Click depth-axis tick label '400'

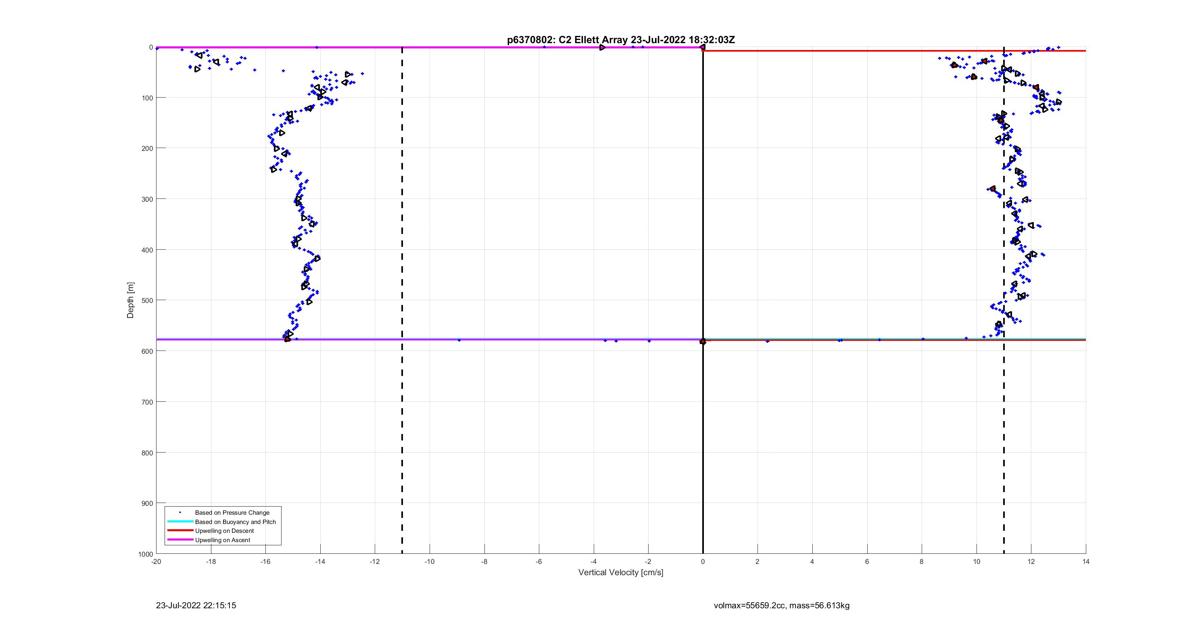pyautogui.click(x=146, y=249)
